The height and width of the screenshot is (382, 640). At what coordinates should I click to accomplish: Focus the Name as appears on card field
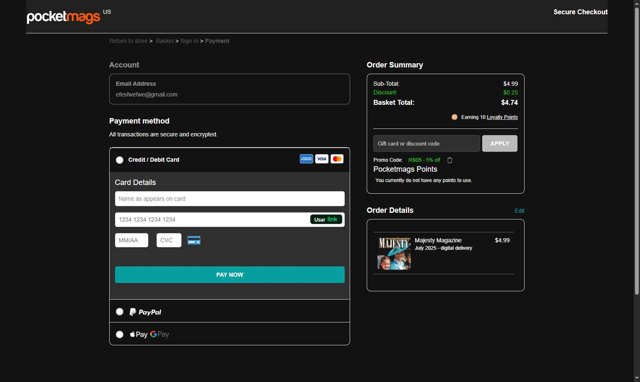230,199
